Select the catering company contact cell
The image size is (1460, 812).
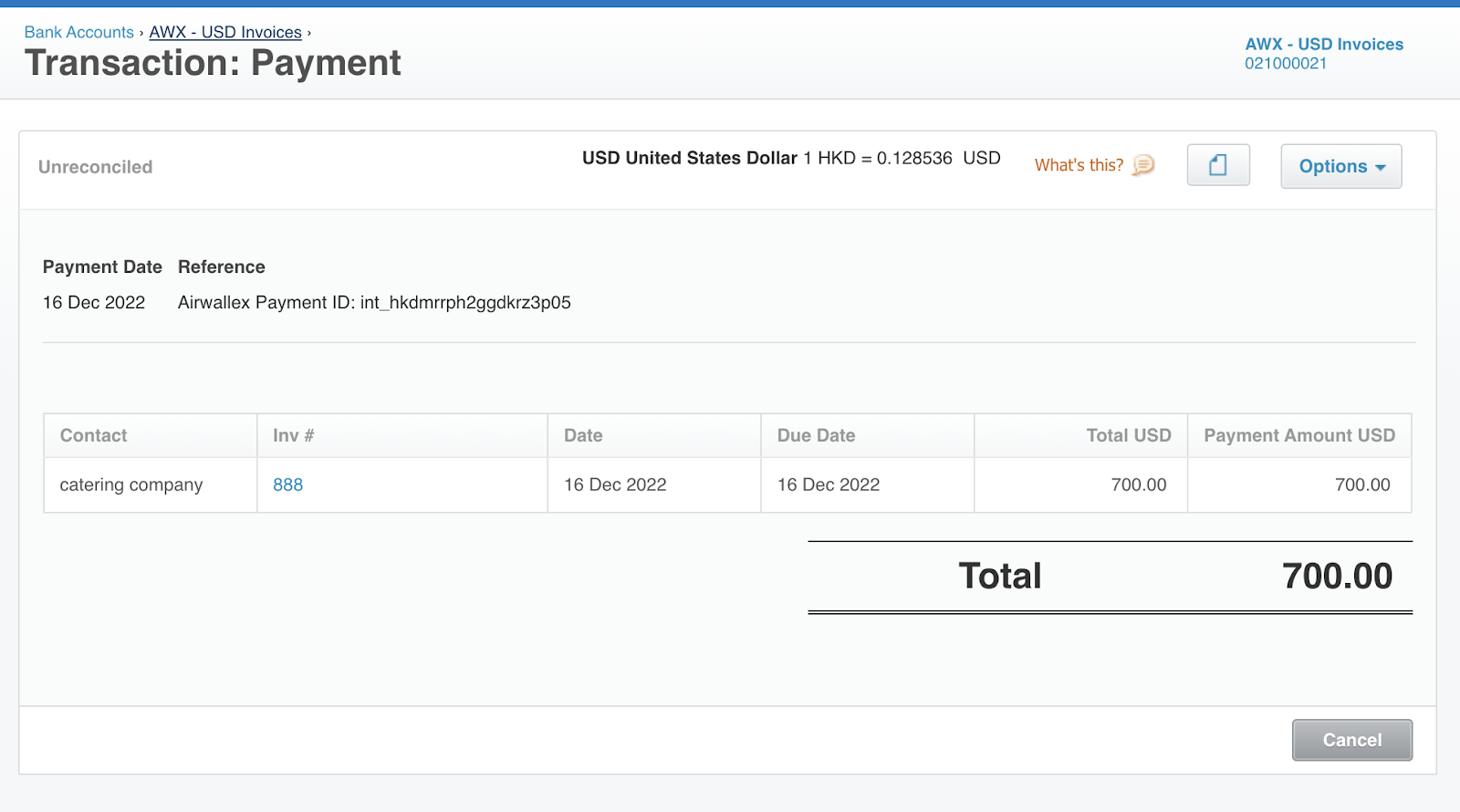tap(131, 484)
